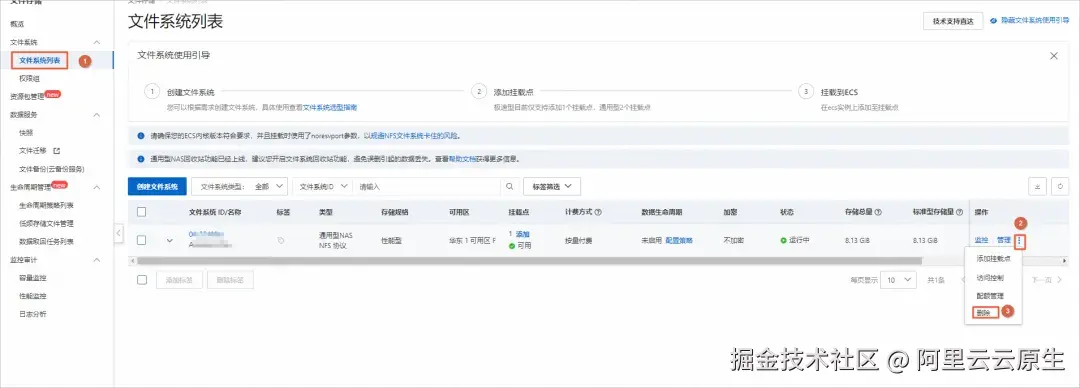This screenshot has height=388, width=1080.
Task: Click the external link icon next to 文件迁移
Action: (x=57, y=150)
